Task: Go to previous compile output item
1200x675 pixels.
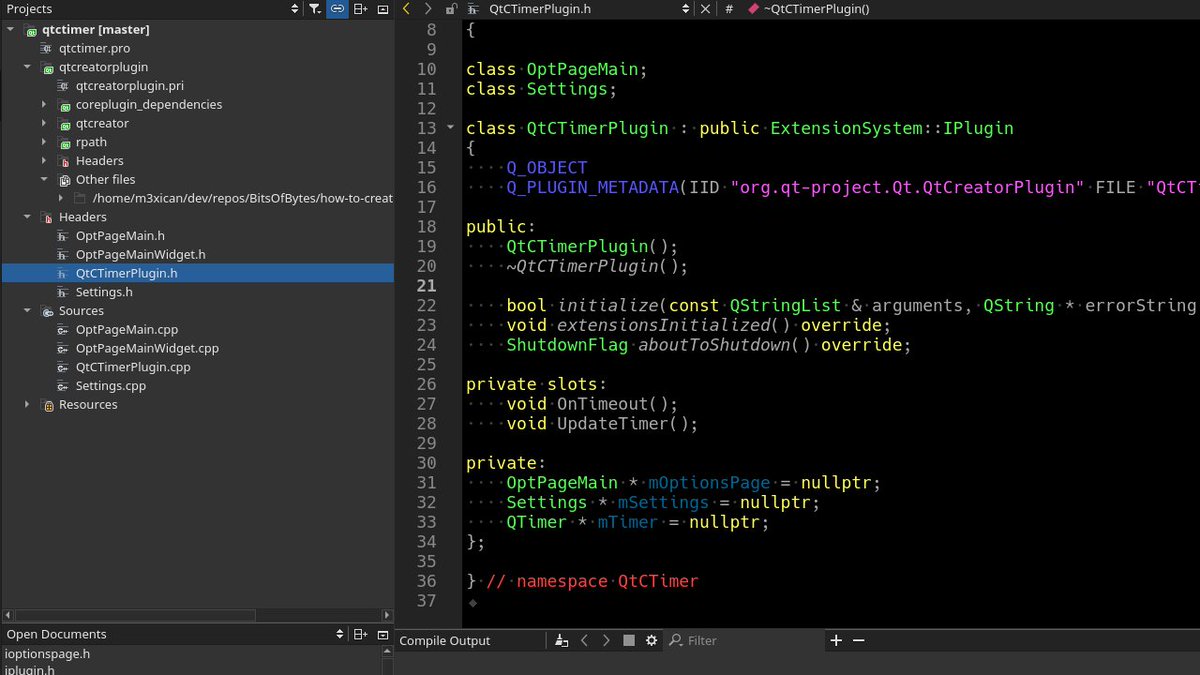Action: 584,641
